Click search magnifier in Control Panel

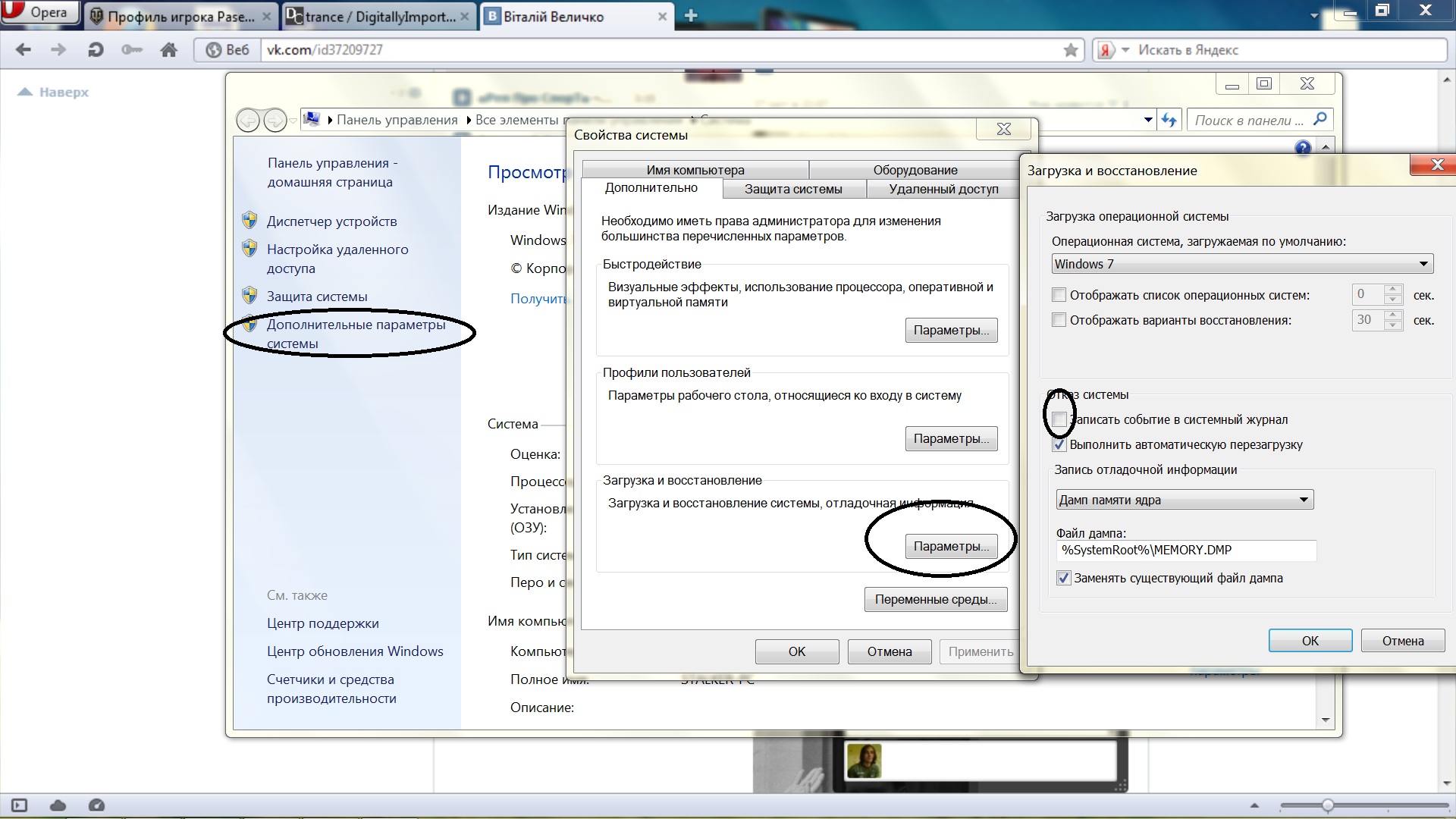(1320, 119)
